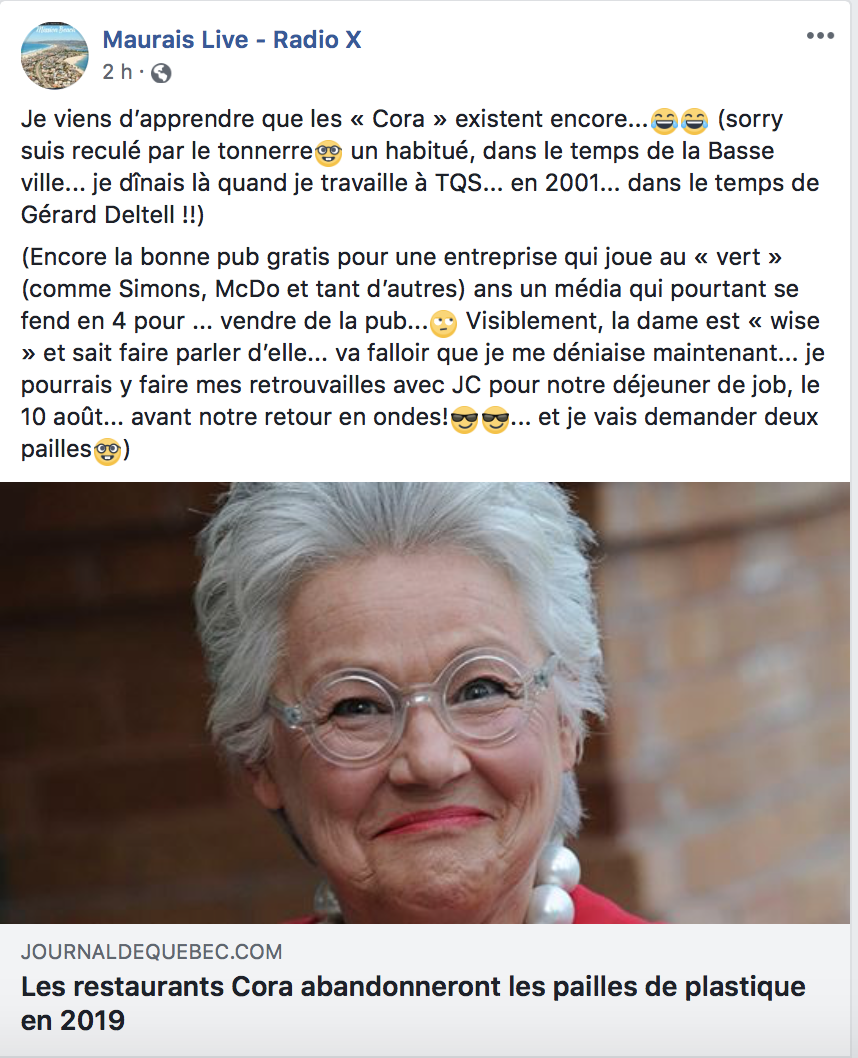The width and height of the screenshot is (858, 1058).
Task: Click the paragraph starting '(Encore la bonne pub'
Action: [423, 353]
